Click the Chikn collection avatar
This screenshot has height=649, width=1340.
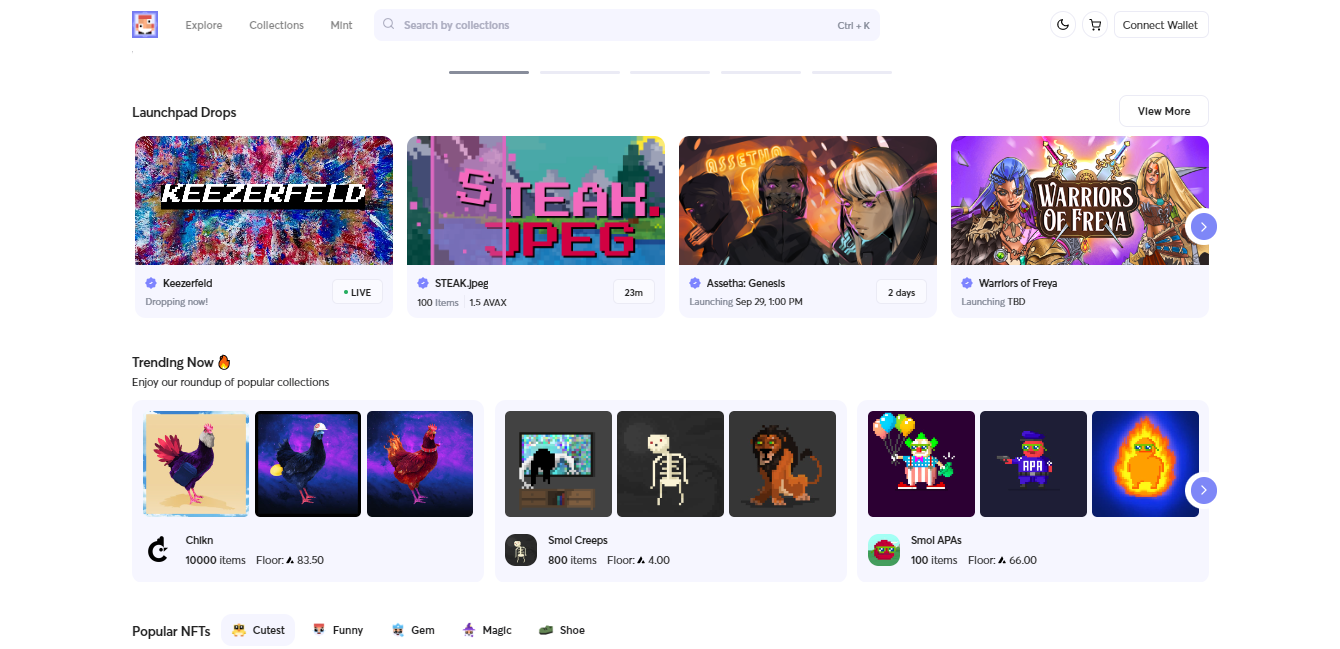click(158, 550)
